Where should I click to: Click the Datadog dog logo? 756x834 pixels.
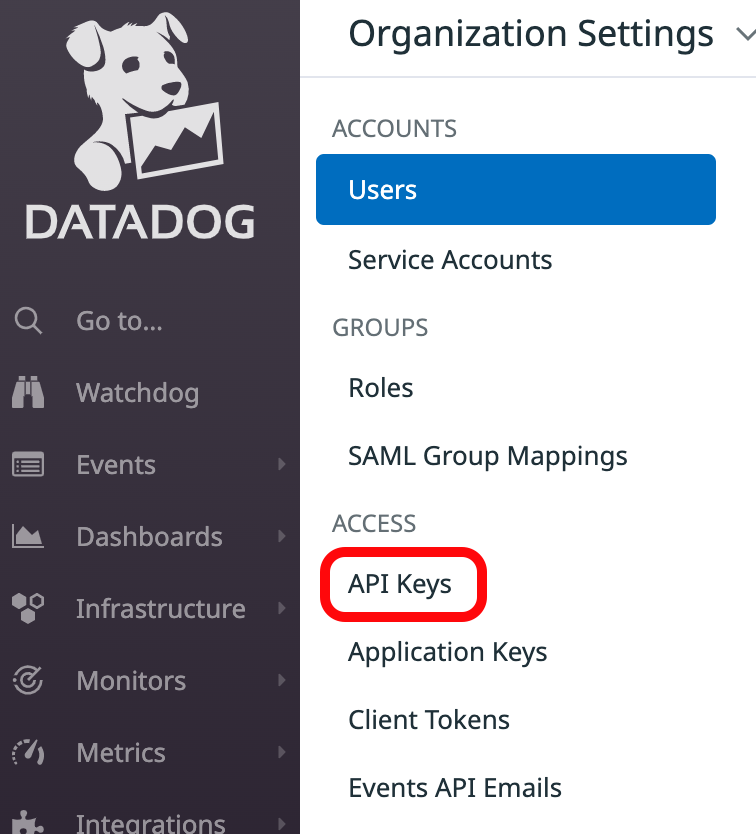click(140, 100)
